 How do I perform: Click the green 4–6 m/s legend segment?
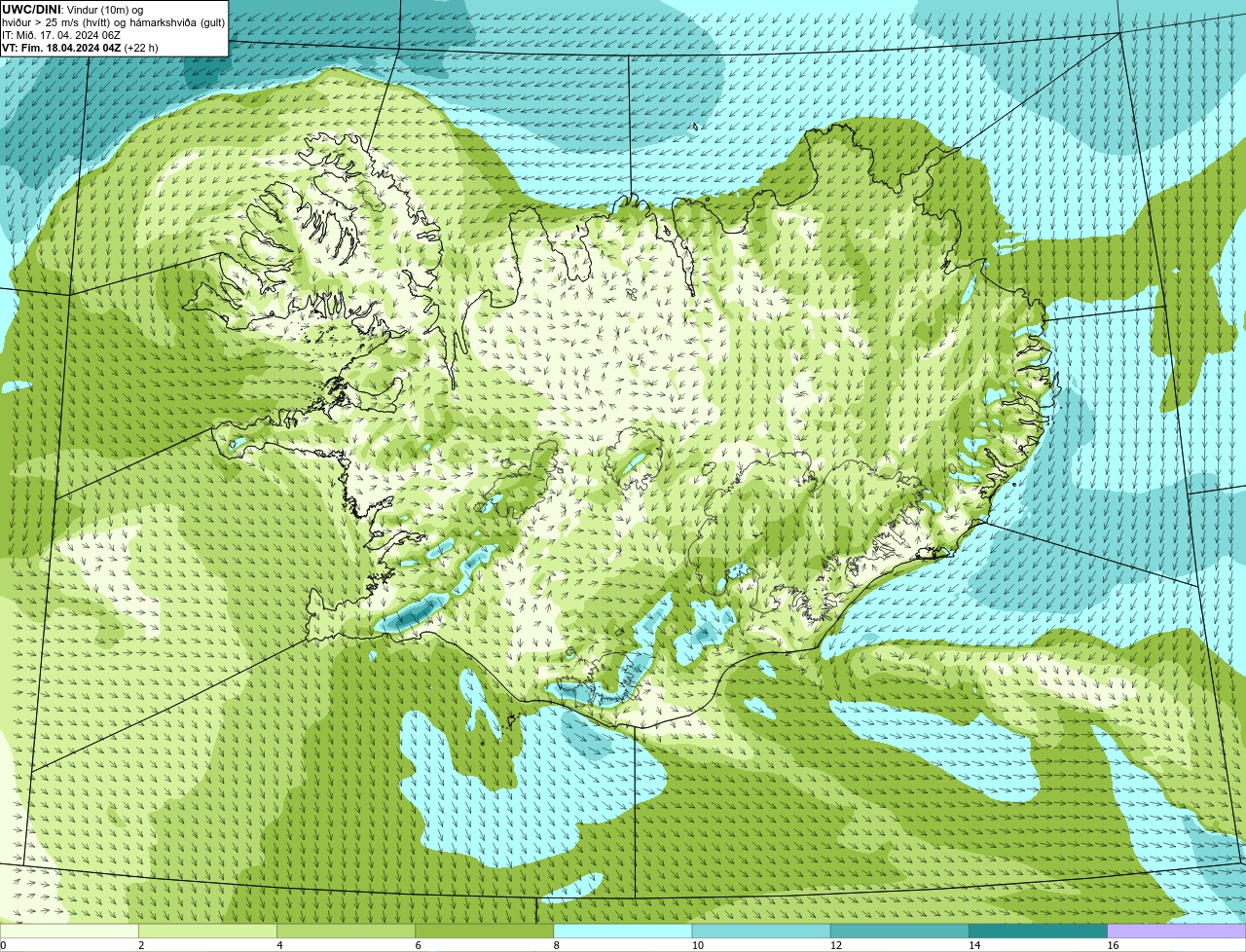click(346, 931)
